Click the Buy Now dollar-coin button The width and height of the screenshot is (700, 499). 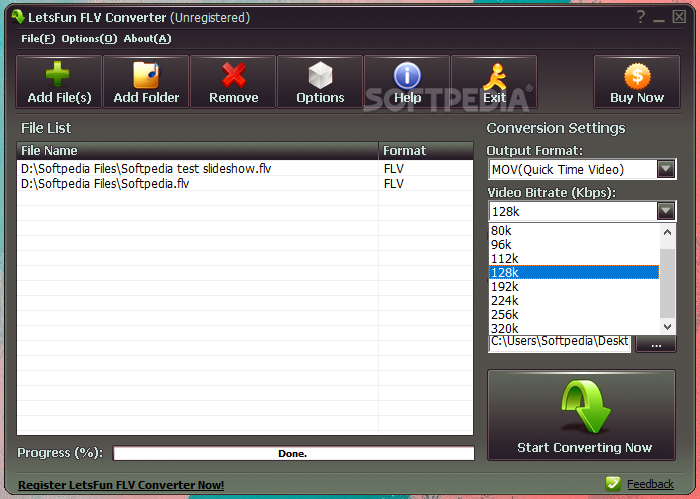tap(637, 82)
